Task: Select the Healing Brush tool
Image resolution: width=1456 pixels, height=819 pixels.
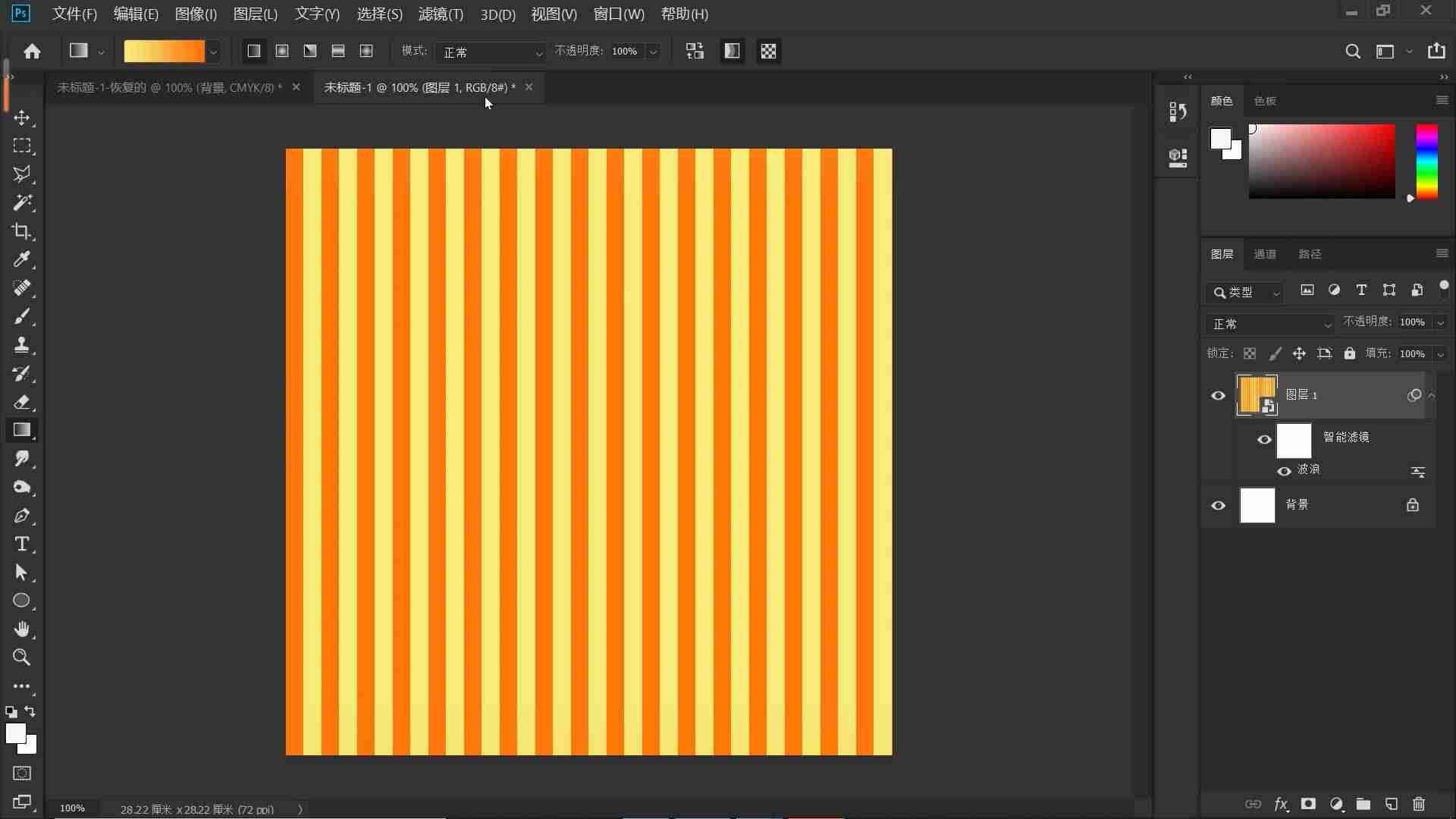Action: pos(22,288)
